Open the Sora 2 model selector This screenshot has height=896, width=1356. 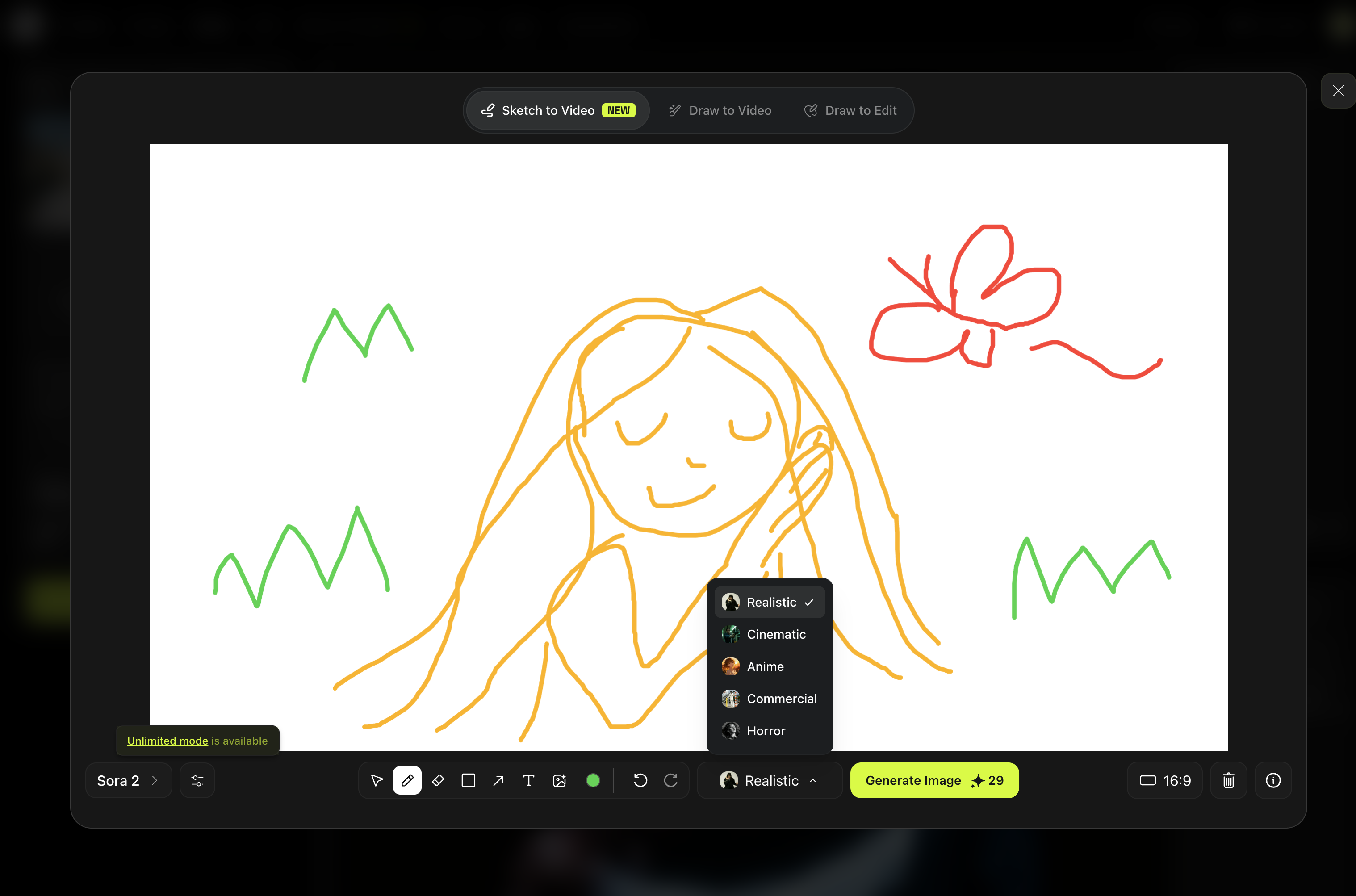point(128,781)
